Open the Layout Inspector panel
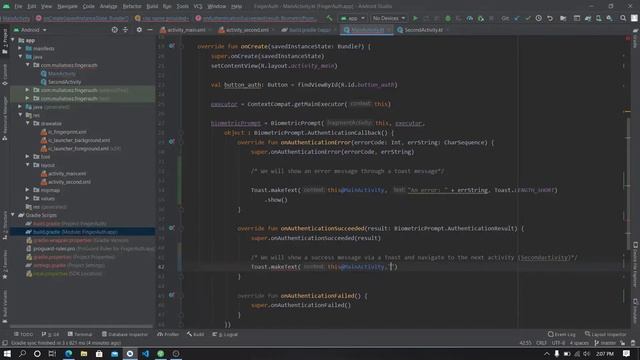The width and height of the screenshot is (640, 360). coord(605,334)
